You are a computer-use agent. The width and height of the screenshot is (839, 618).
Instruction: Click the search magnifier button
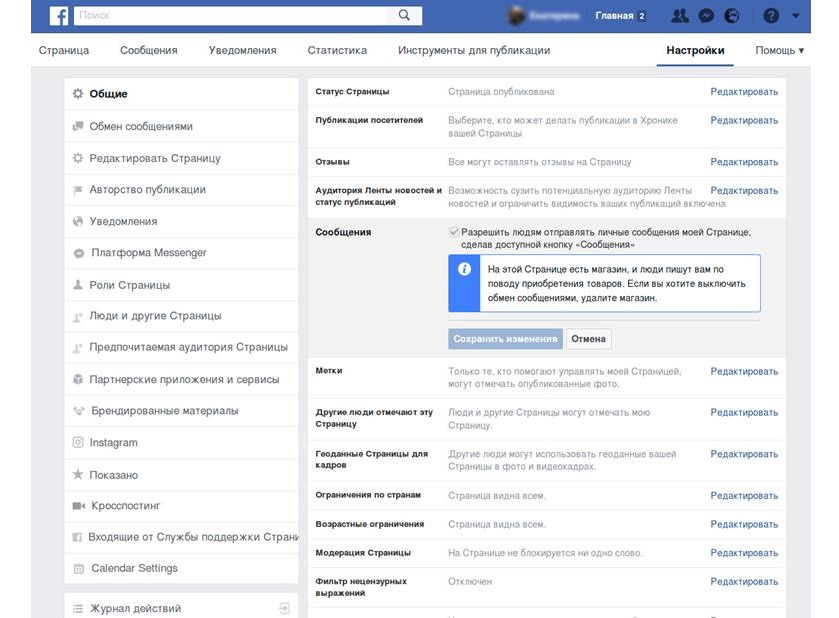tap(404, 16)
